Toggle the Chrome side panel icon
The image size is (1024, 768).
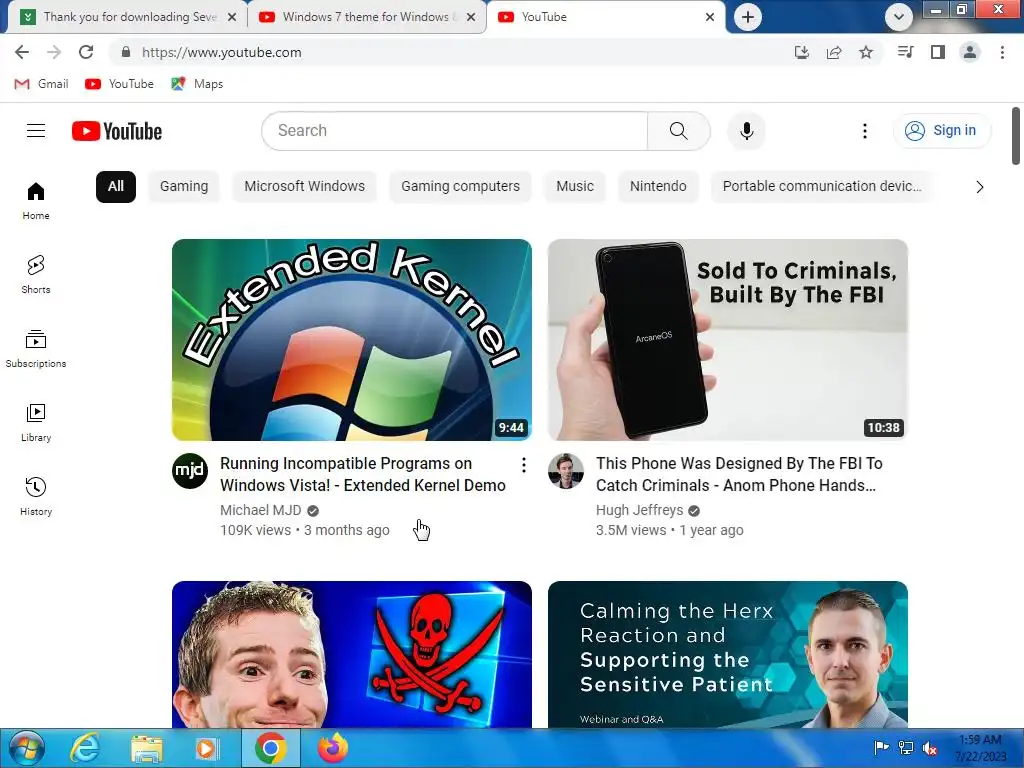click(x=938, y=52)
